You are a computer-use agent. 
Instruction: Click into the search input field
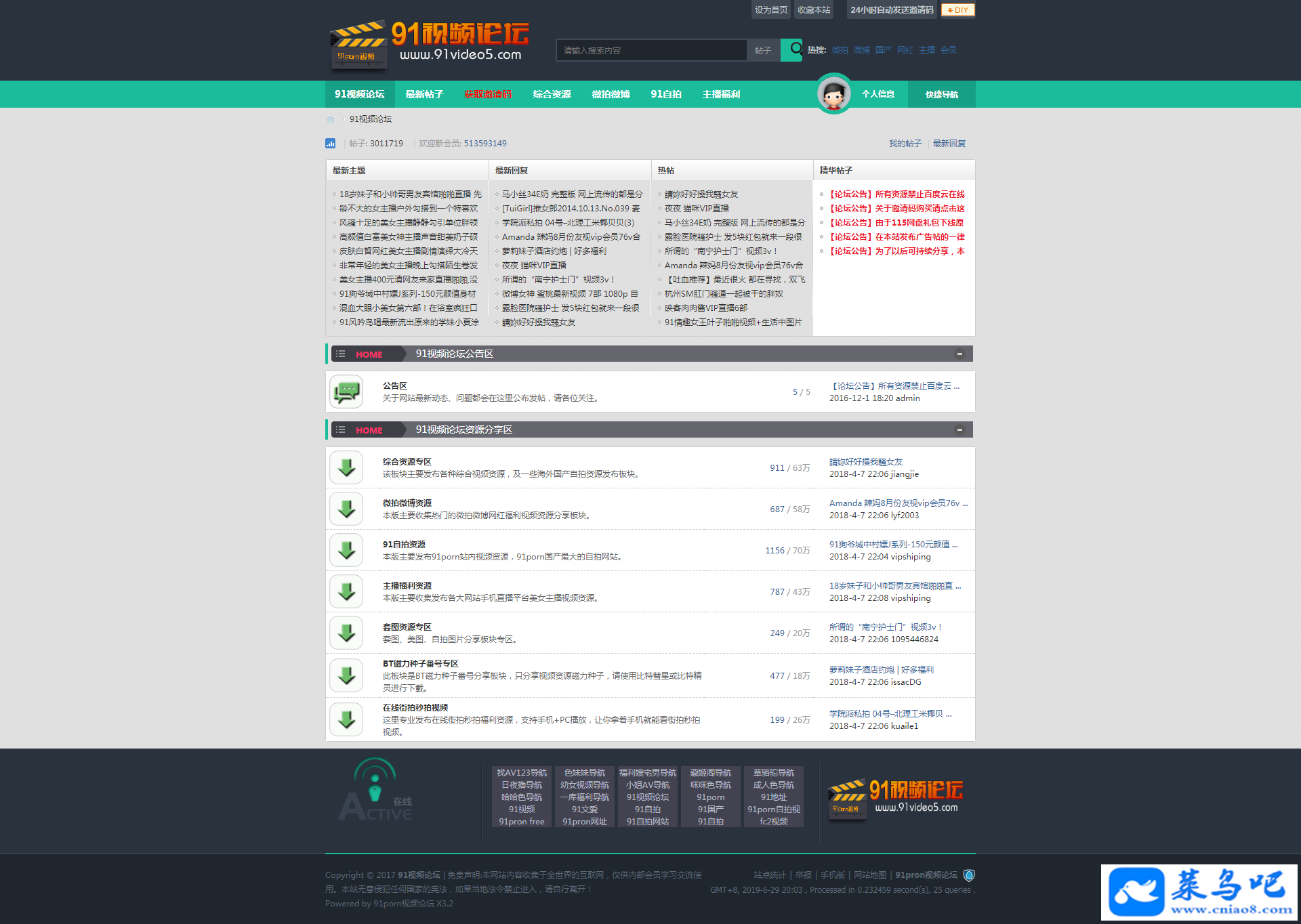(650, 50)
